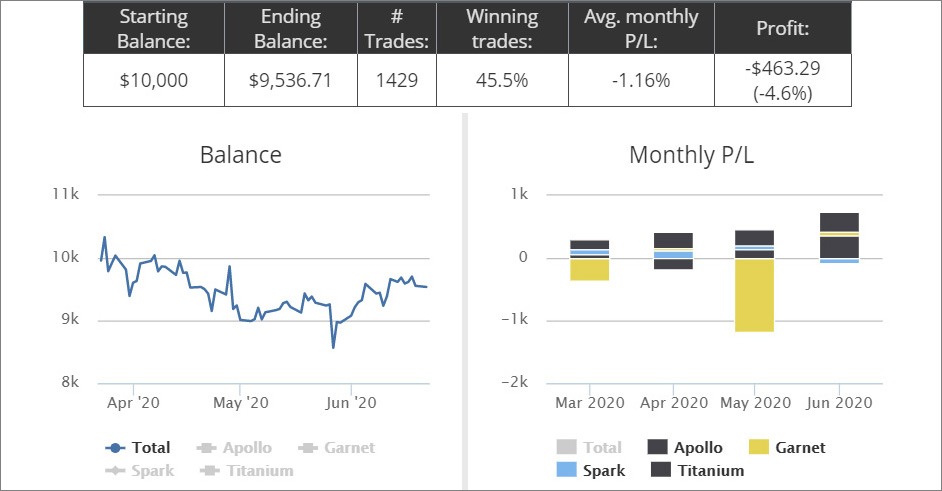Click the balance line's lowest dip before Jun '20
The image size is (942, 491).
point(333,347)
